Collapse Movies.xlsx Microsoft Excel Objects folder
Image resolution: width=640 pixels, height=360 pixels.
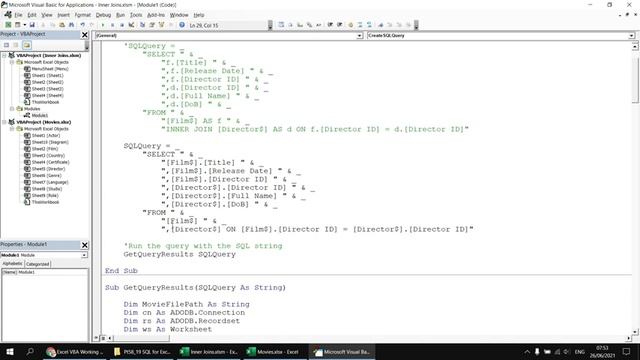(x=12, y=129)
